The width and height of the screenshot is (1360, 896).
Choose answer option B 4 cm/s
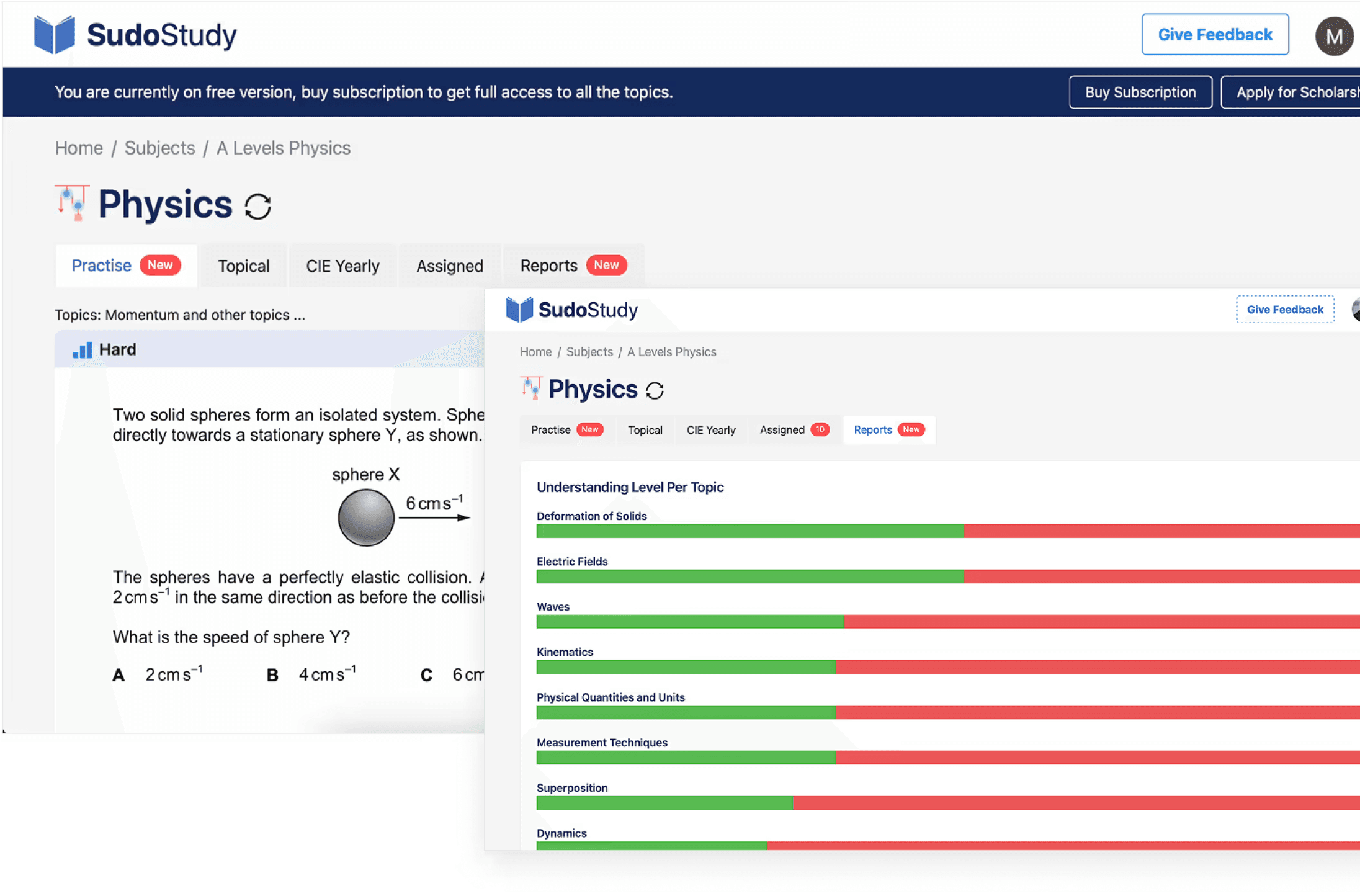(312, 674)
